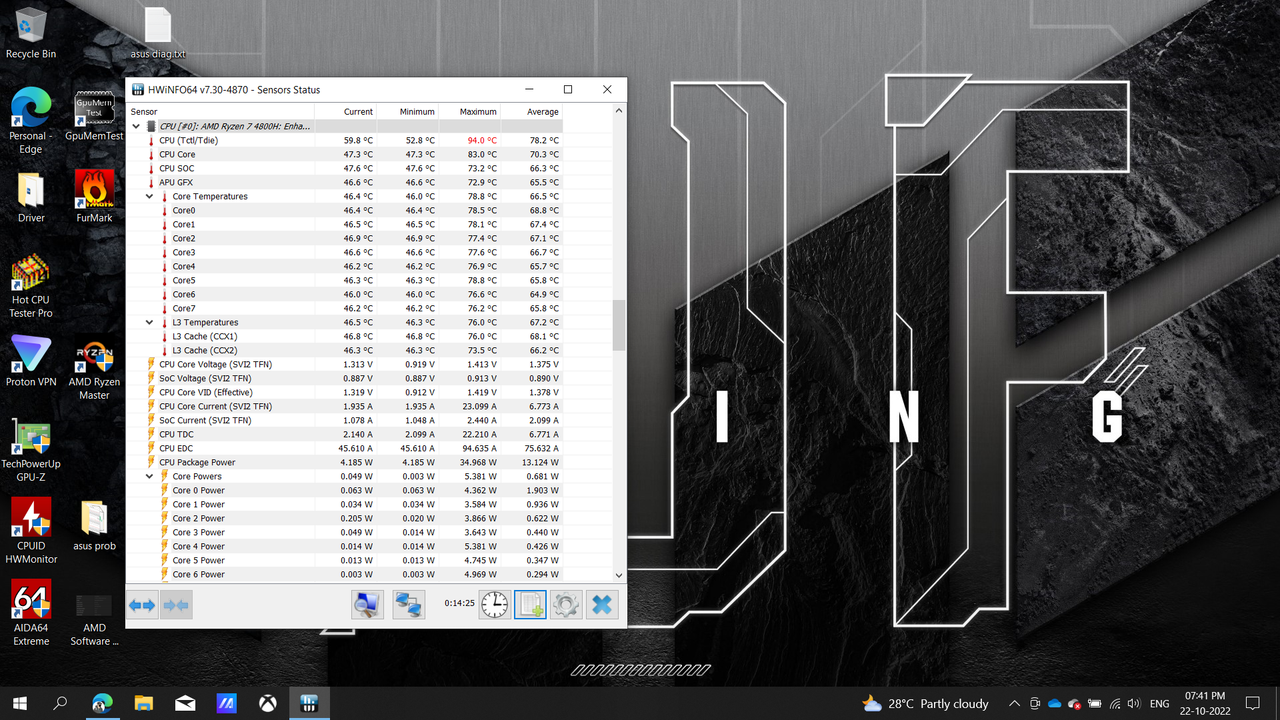This screenshot has width=1280, height=720.
Task: Open Xbox app from taskbar
Action: tap(268, 703)
